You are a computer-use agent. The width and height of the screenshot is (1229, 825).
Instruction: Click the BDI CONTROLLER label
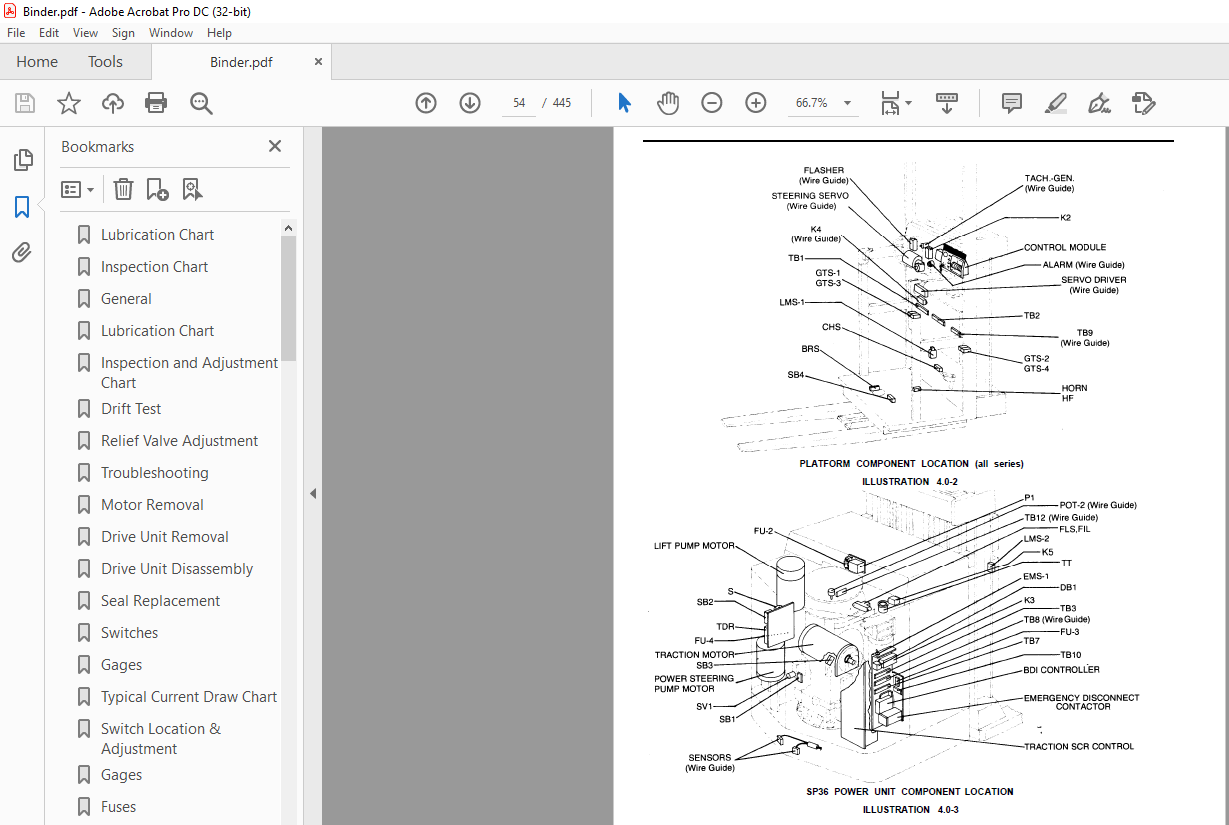pos(1061,670)
